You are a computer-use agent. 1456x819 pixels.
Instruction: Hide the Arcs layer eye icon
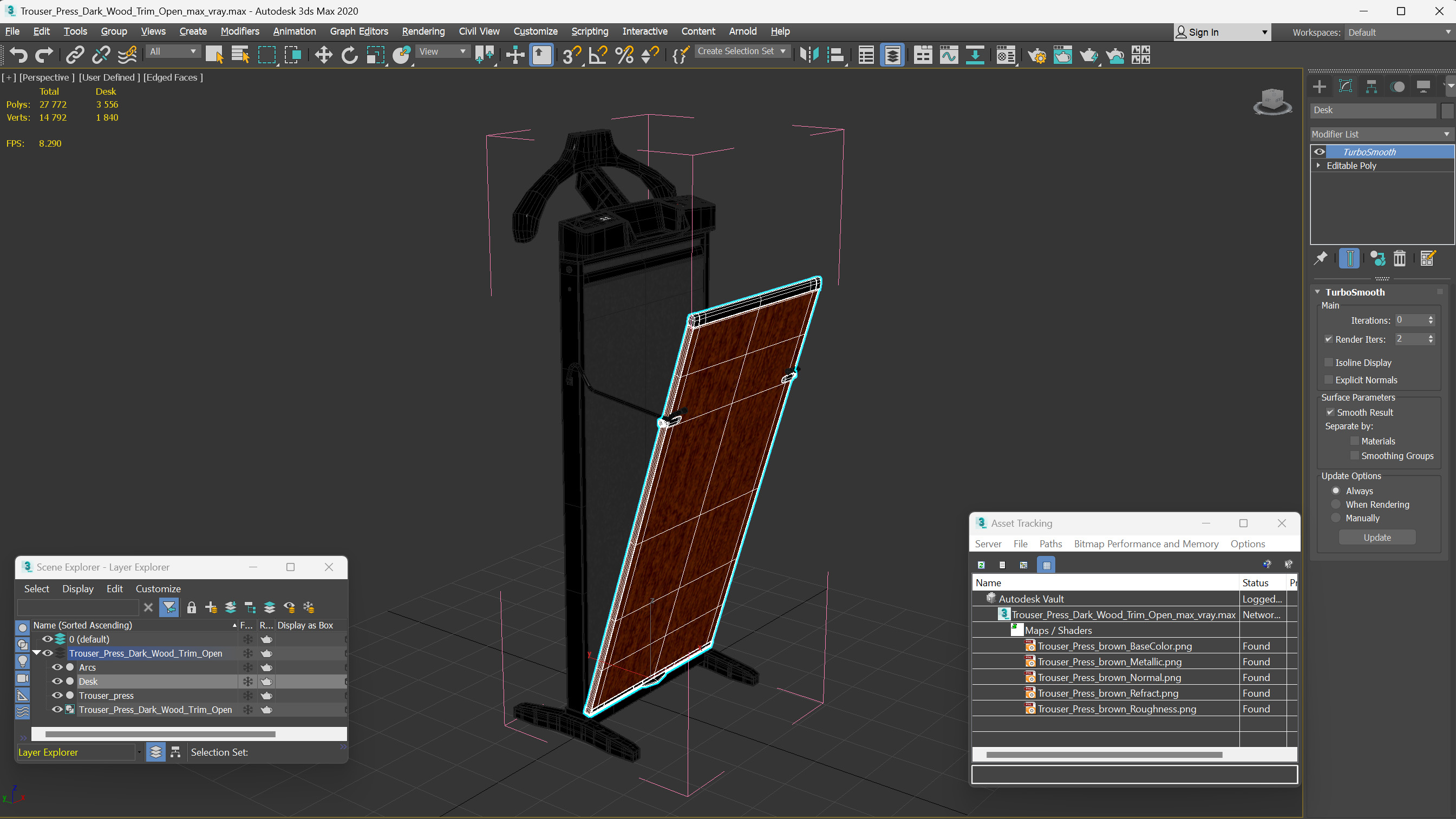[57, 667]
